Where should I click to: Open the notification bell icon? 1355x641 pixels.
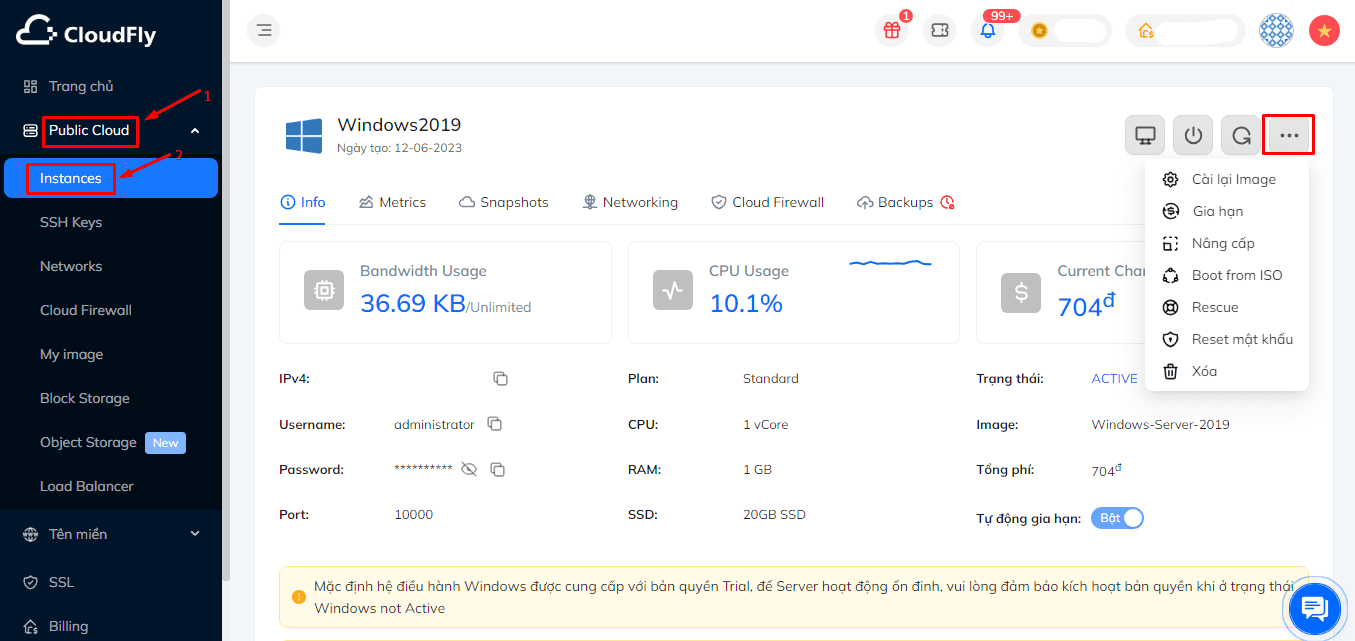[x=988, y=30]
